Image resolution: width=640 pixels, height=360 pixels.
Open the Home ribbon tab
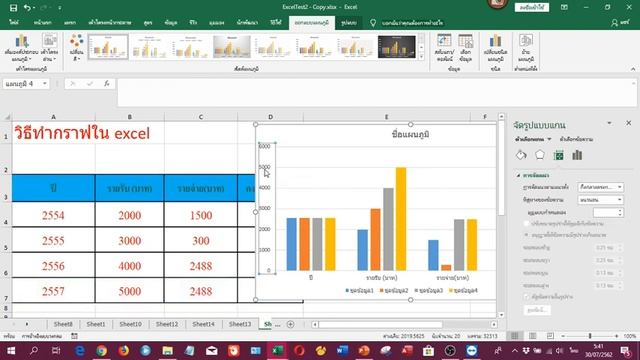[42, 23]
